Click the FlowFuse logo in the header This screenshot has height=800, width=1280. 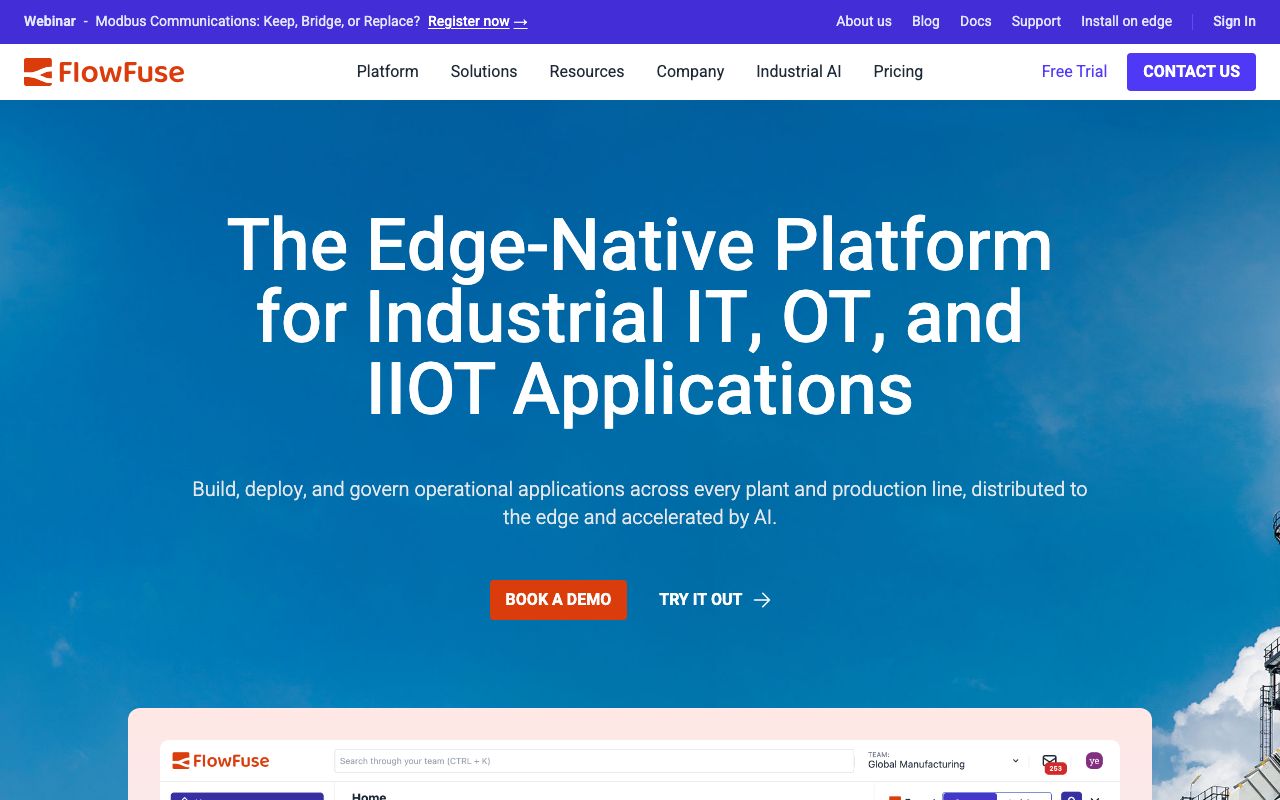(x=104, y=72)
